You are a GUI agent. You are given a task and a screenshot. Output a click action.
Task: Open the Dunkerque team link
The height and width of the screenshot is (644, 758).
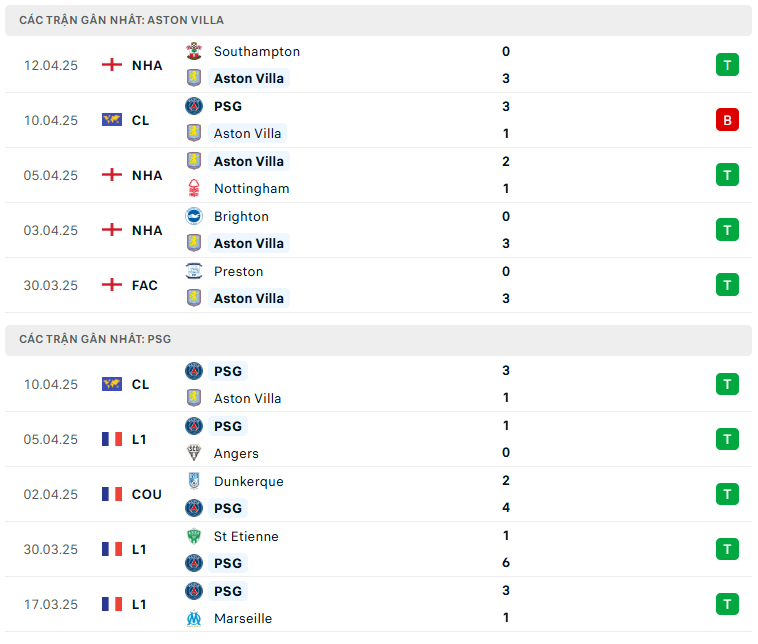(248, 481)
